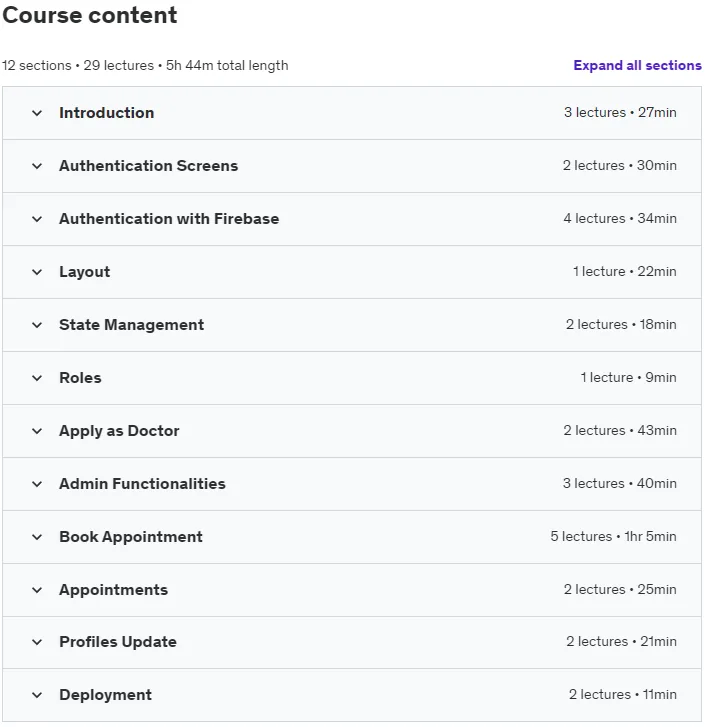Expand the Introduction section chevron
Viewport: 705px width, 727px height.
(37, 113)
